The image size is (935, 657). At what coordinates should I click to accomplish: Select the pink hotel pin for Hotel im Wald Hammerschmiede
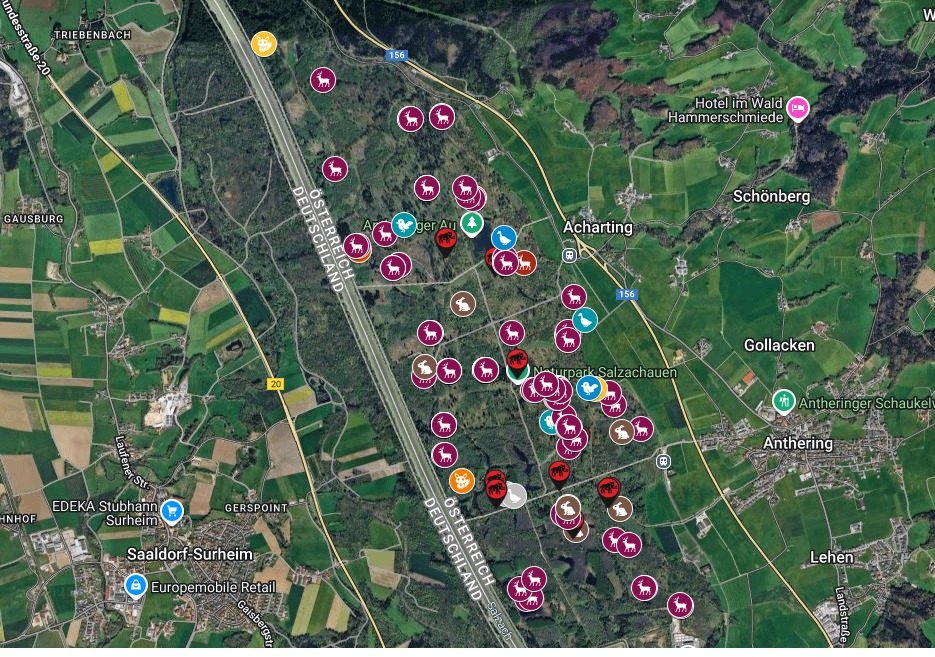click(x=798, y=109)
